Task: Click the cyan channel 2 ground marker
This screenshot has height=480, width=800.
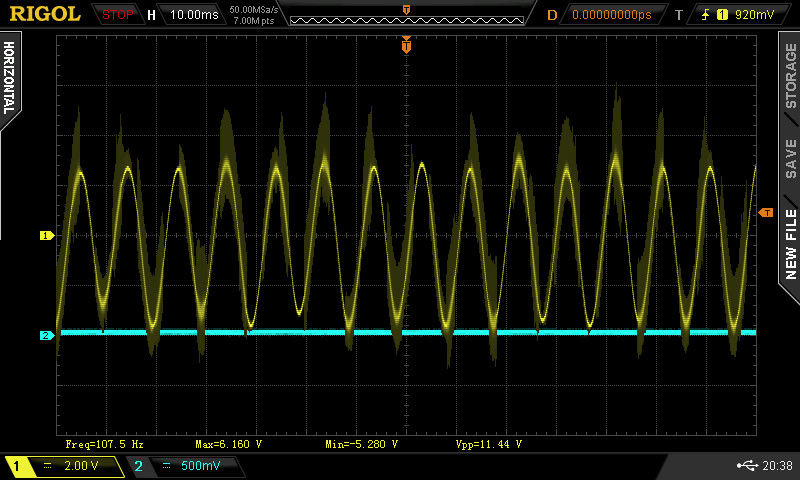Action: coord(46,335)
